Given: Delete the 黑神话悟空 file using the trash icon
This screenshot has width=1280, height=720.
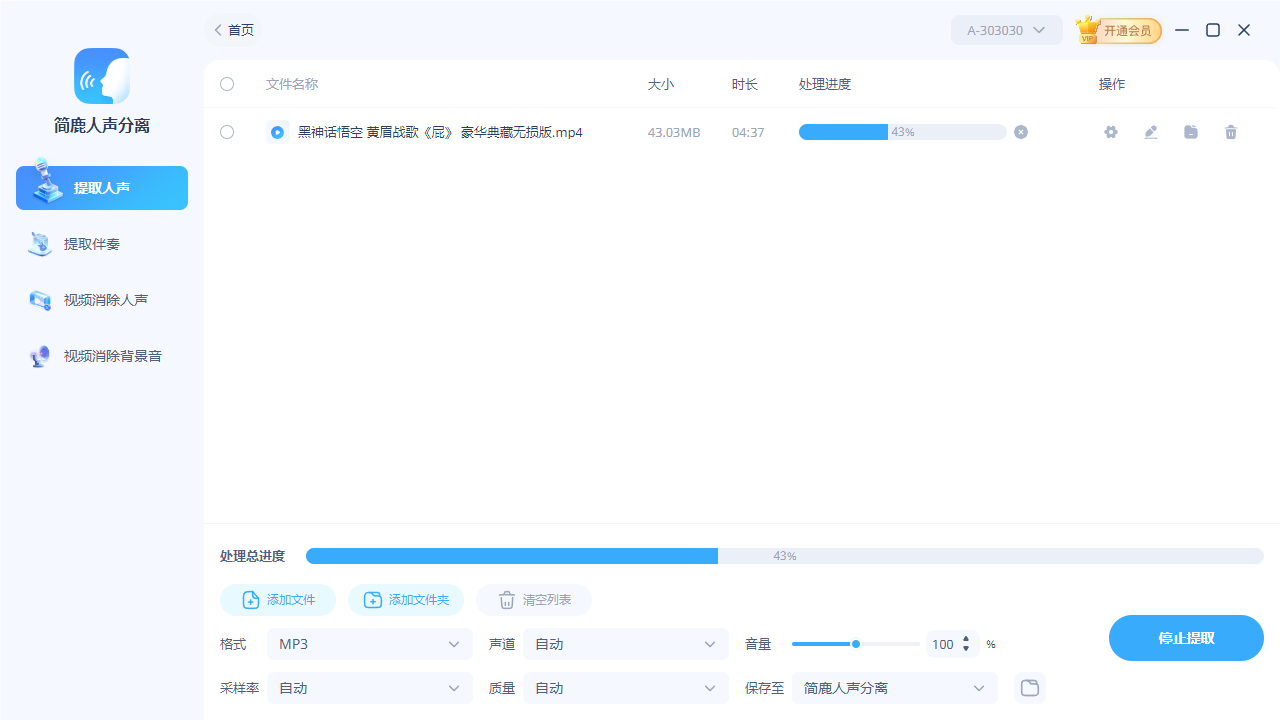Looking at the screenshot, I should point(1230,132).
